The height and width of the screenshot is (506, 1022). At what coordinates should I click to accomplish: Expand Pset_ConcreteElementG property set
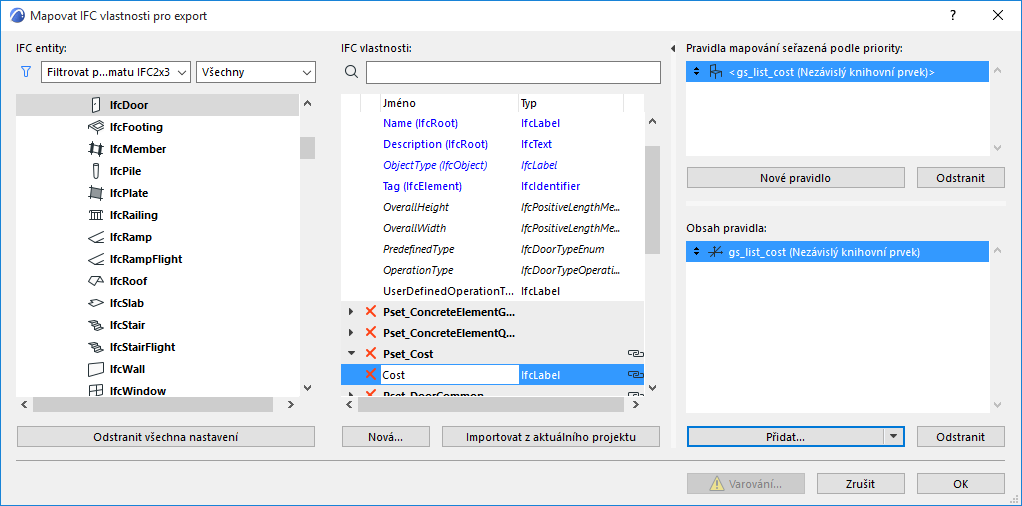coord(352,312)
